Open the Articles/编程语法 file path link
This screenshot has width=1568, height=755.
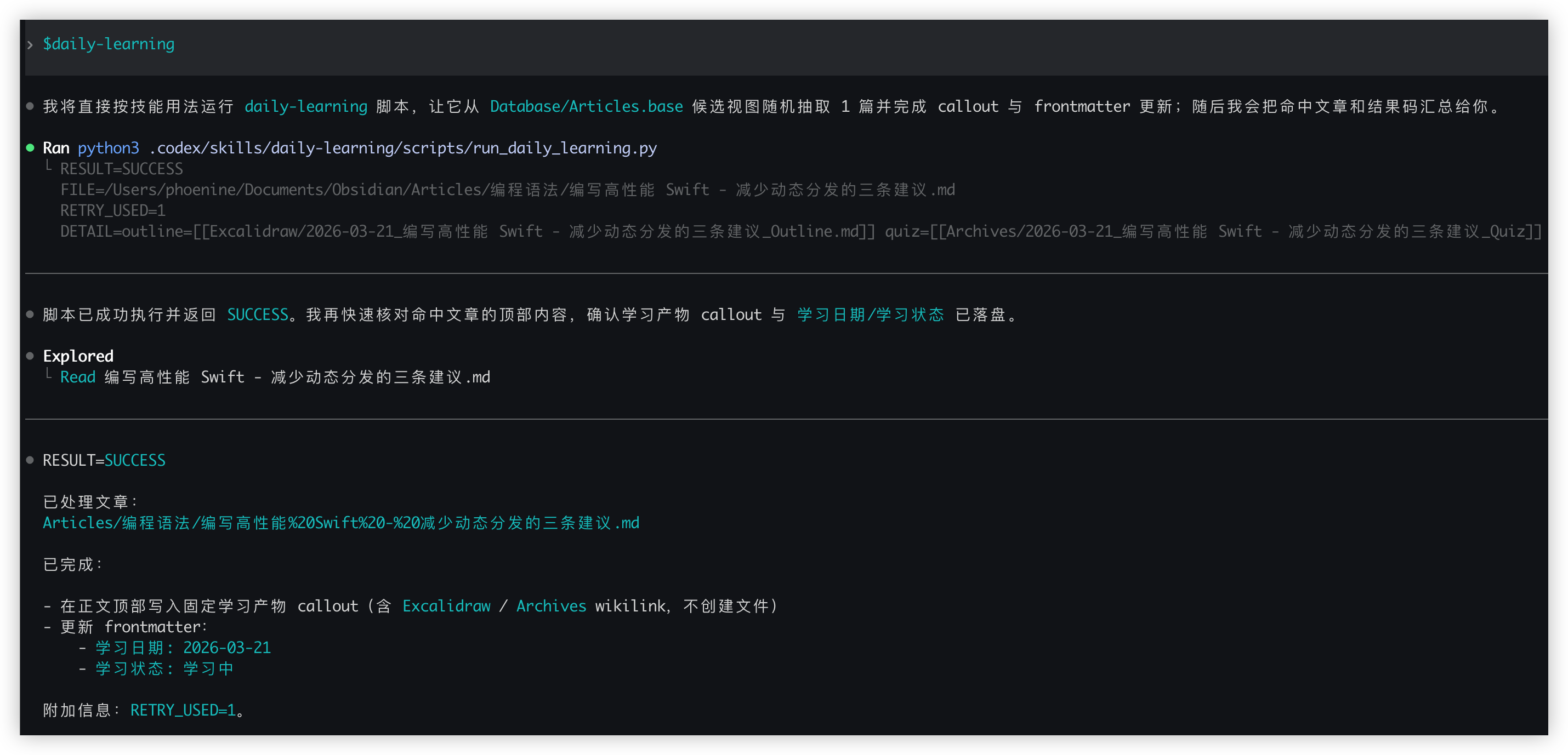click(x=341, y=523)
